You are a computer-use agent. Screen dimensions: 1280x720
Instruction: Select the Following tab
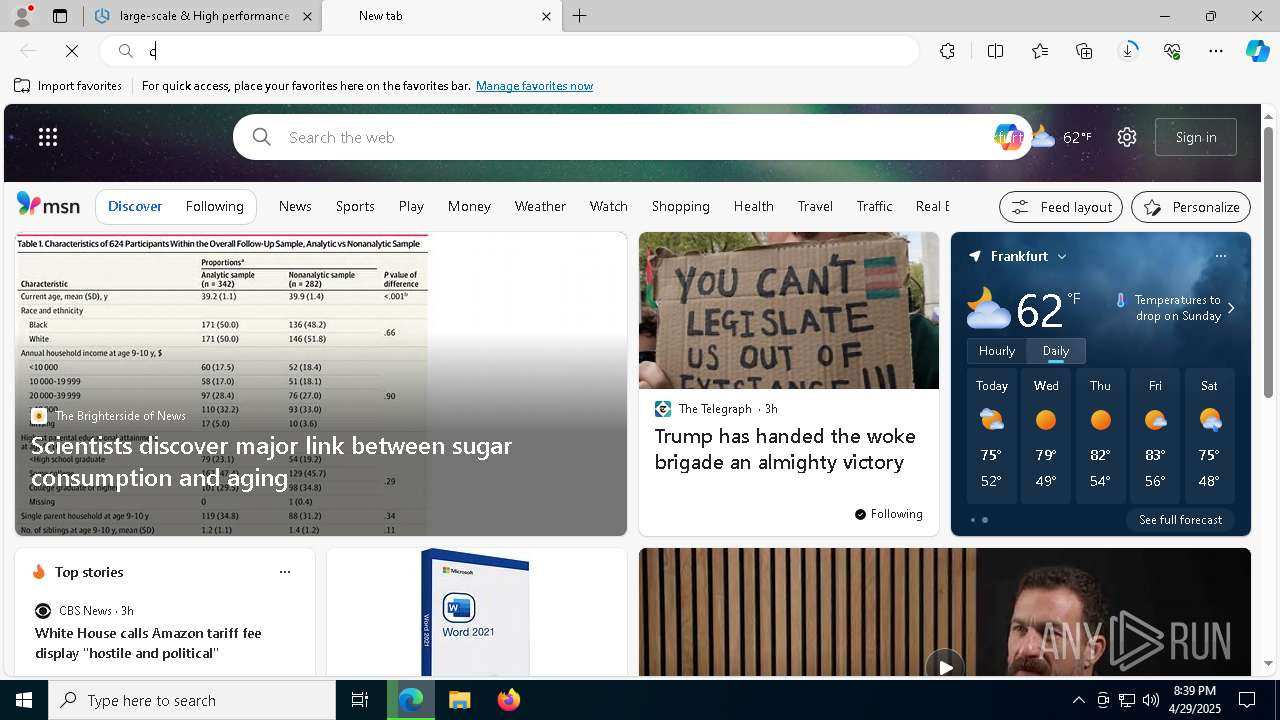[215, 206]
